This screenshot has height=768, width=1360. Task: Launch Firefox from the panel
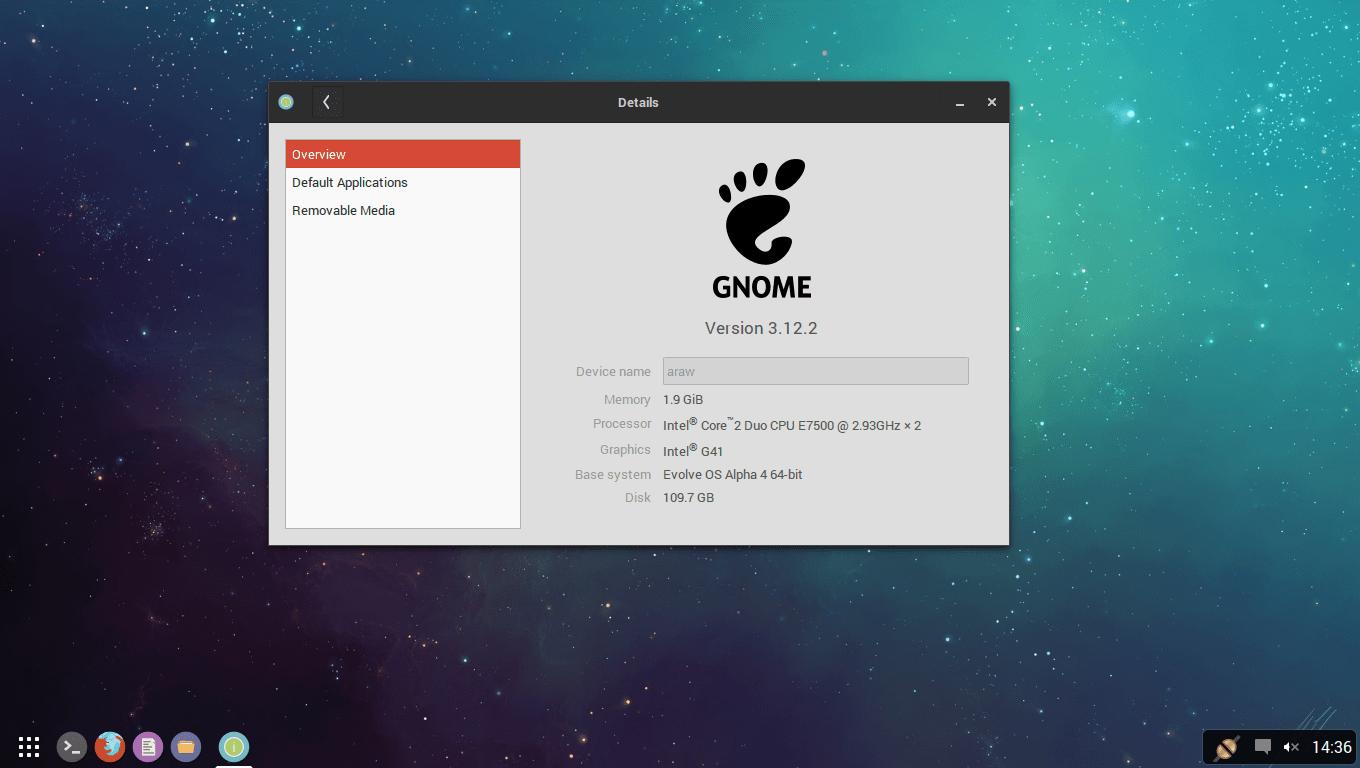tap(109, 746)
